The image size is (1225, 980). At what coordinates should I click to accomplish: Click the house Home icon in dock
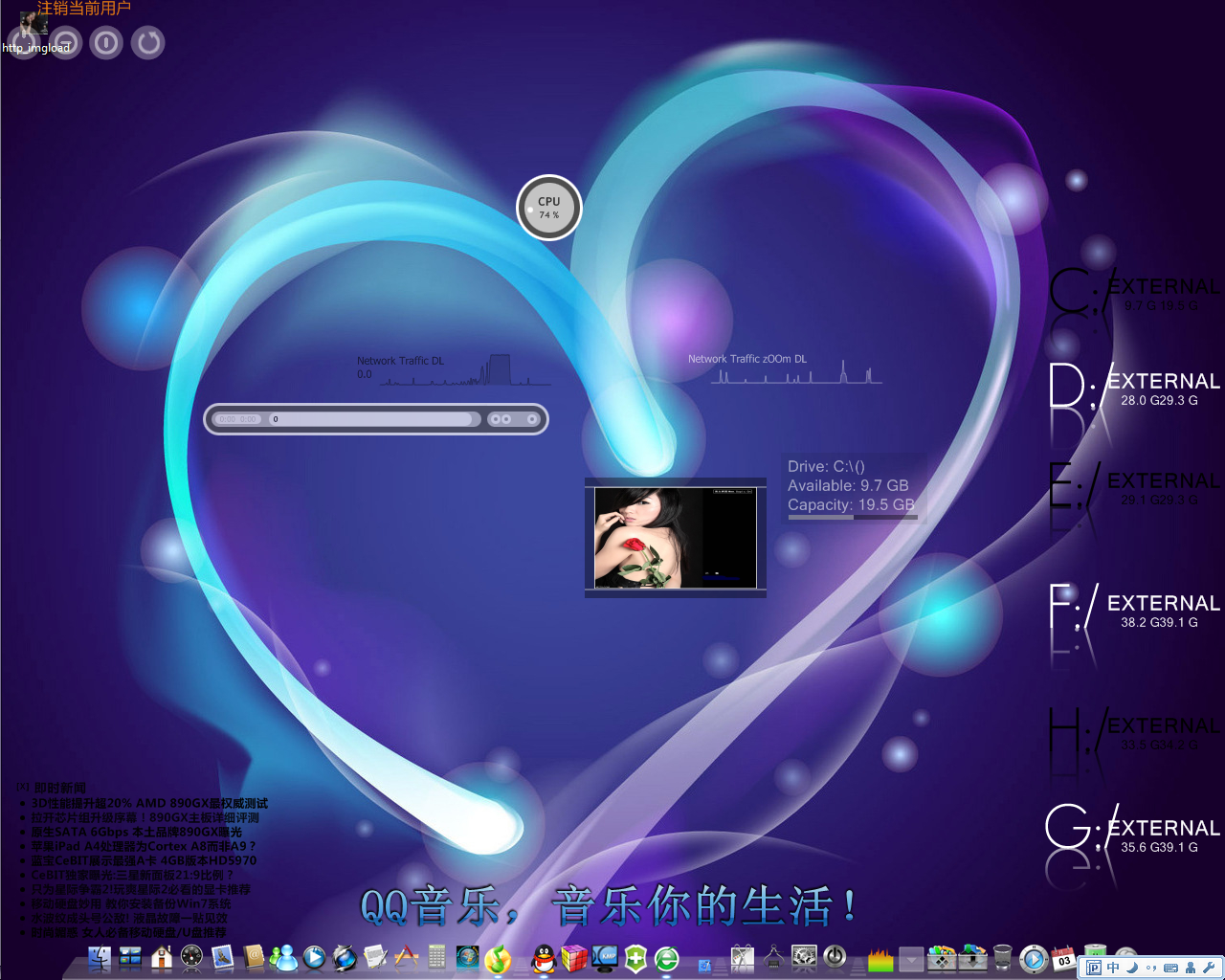[x=162, y=958]
